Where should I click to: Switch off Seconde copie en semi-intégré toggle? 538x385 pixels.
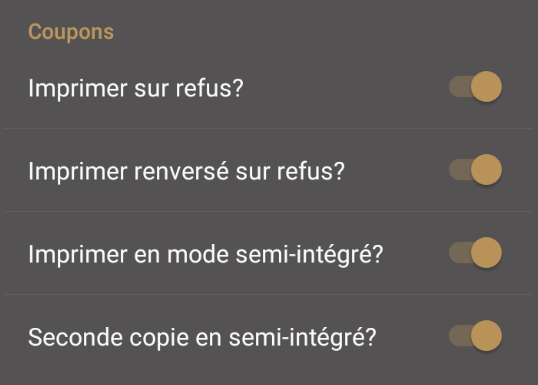(475, 336)
